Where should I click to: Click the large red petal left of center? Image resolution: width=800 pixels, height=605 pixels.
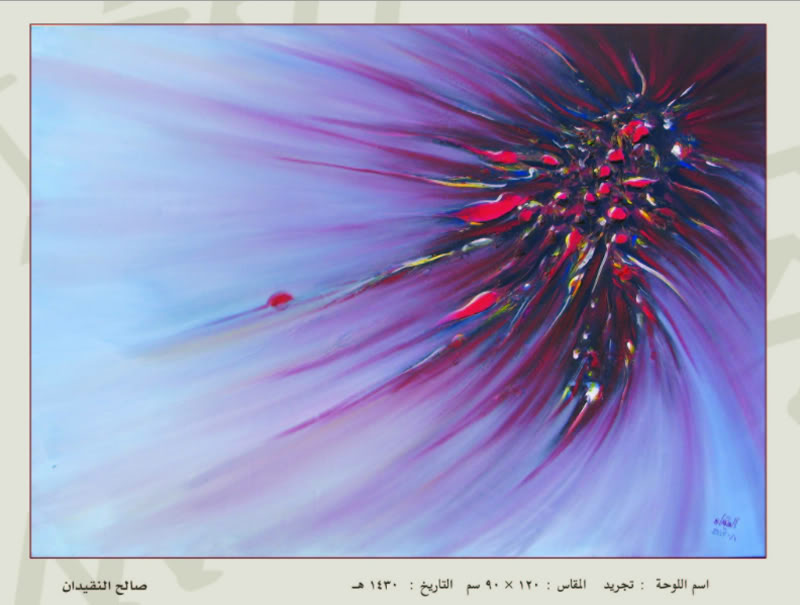(x=490, y=208)
